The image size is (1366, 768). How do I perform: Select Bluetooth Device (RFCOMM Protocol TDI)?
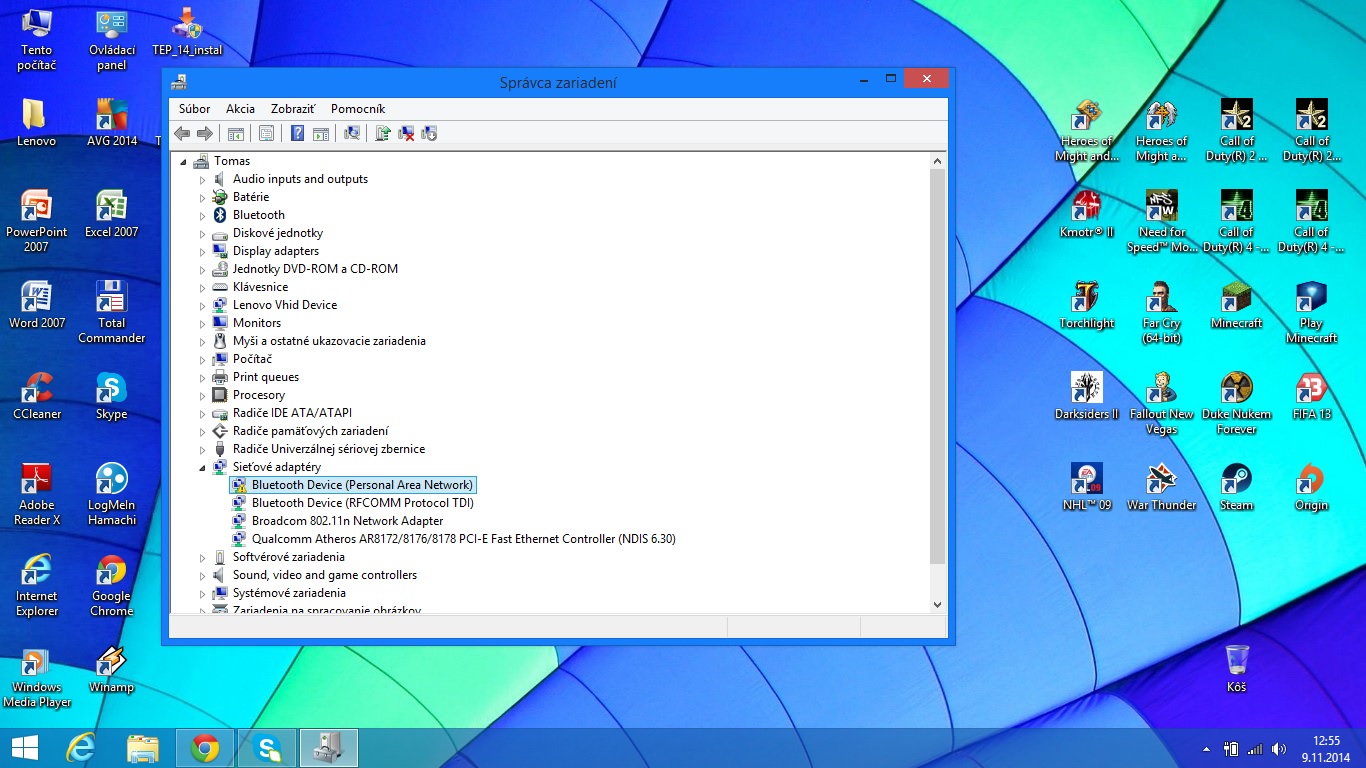point(363,503)
